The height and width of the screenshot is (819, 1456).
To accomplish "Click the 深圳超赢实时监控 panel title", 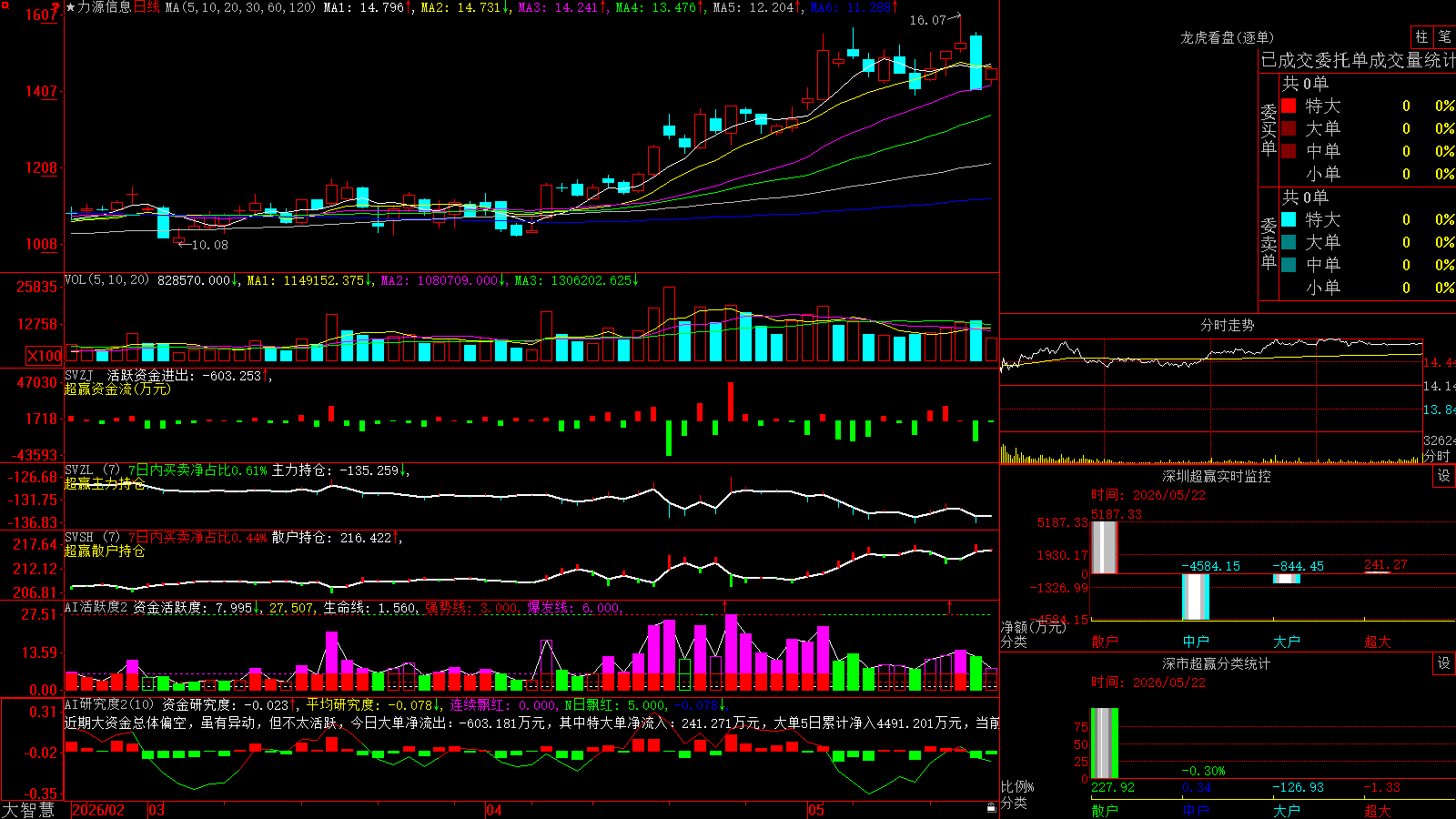I will 1216,476.
